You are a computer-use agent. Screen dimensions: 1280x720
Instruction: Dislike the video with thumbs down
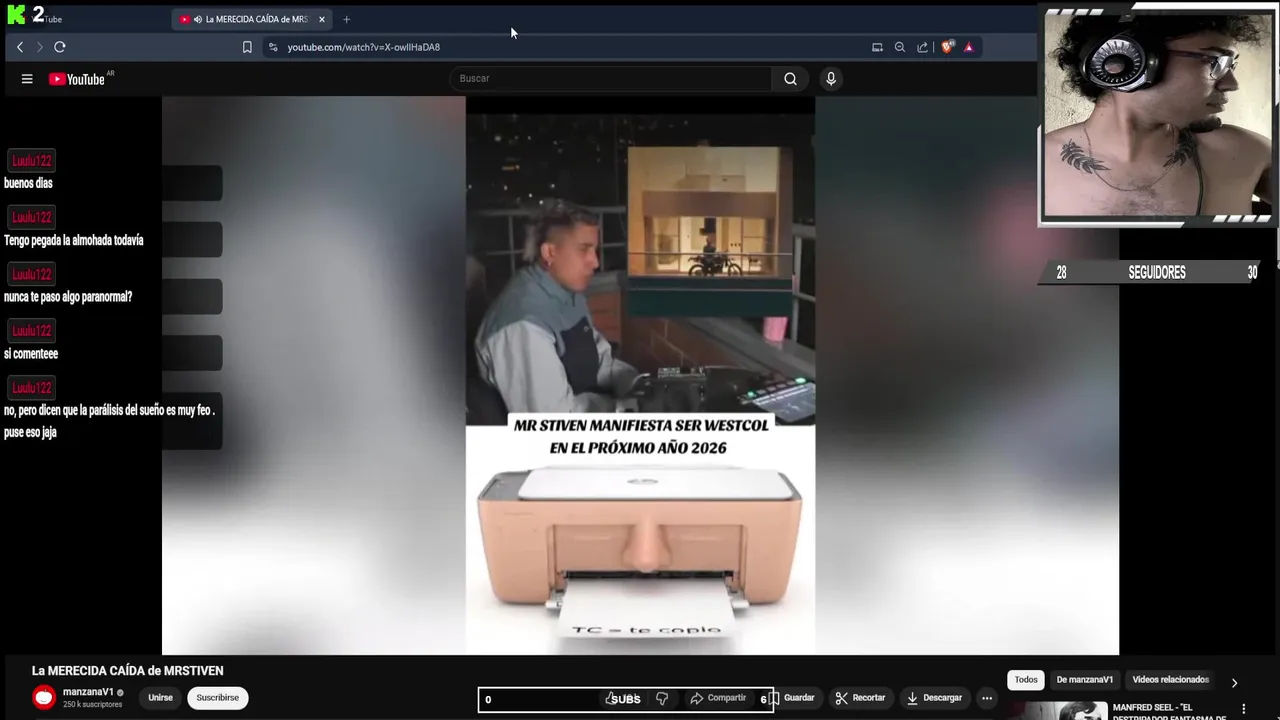coord(662,698)
